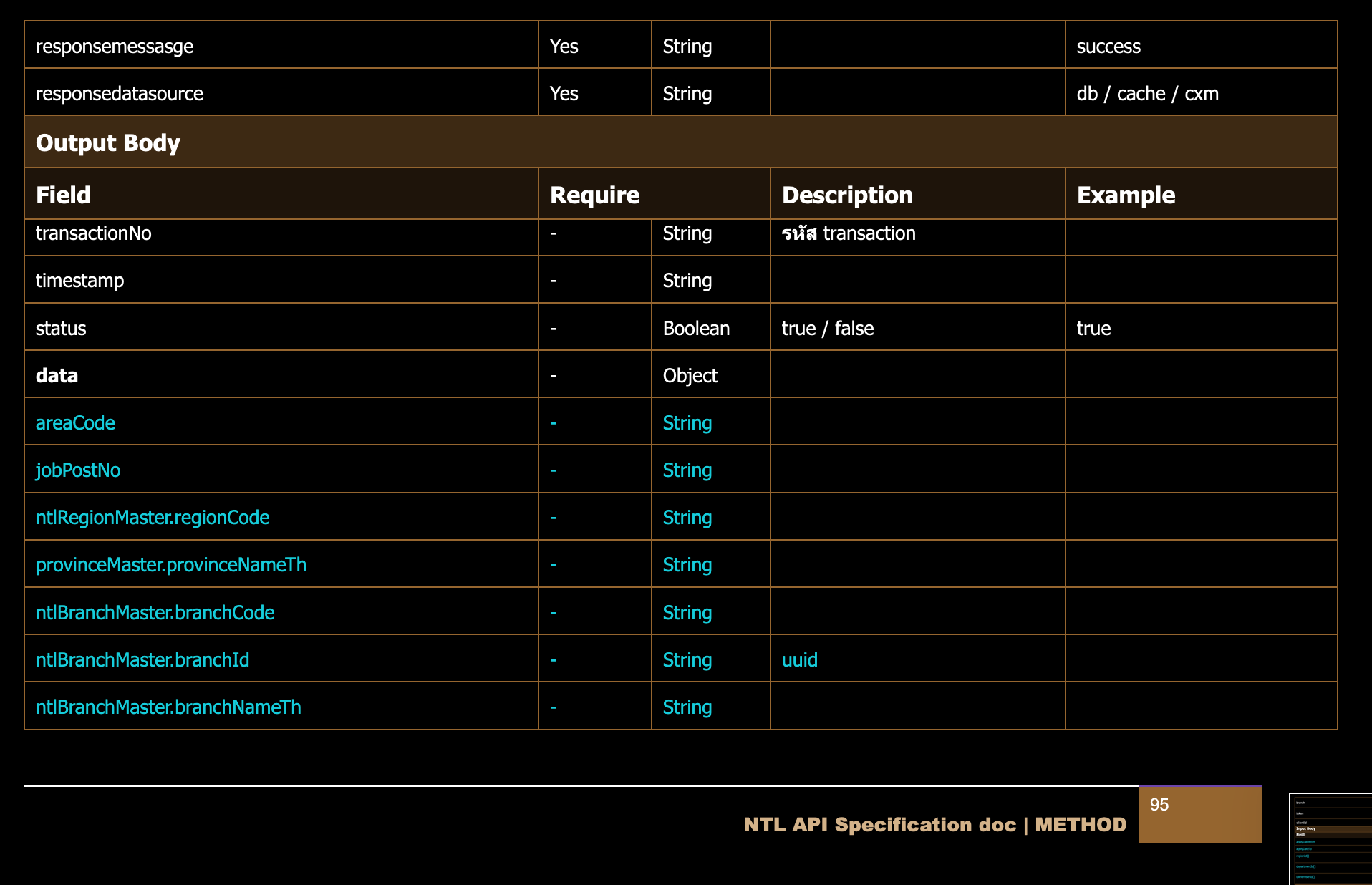Click the 'true / false' status description

827,328
